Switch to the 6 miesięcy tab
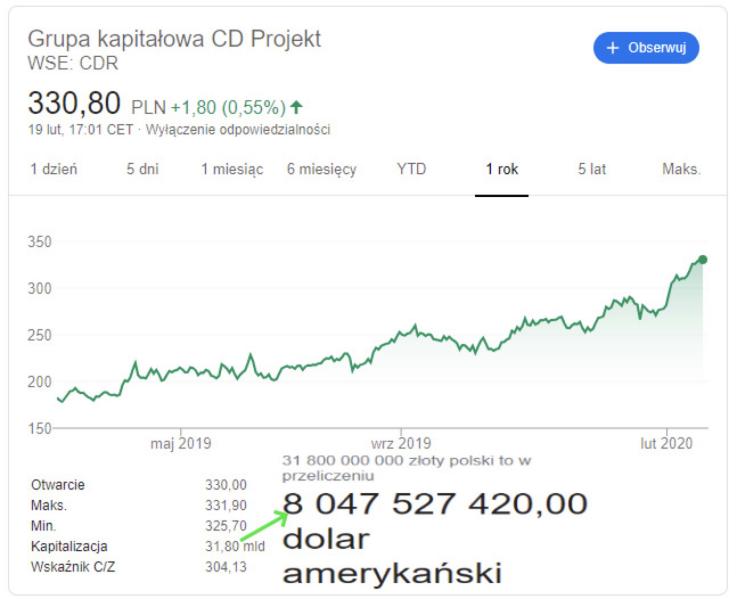Screen dimensions: 737x599 [321, 169]
